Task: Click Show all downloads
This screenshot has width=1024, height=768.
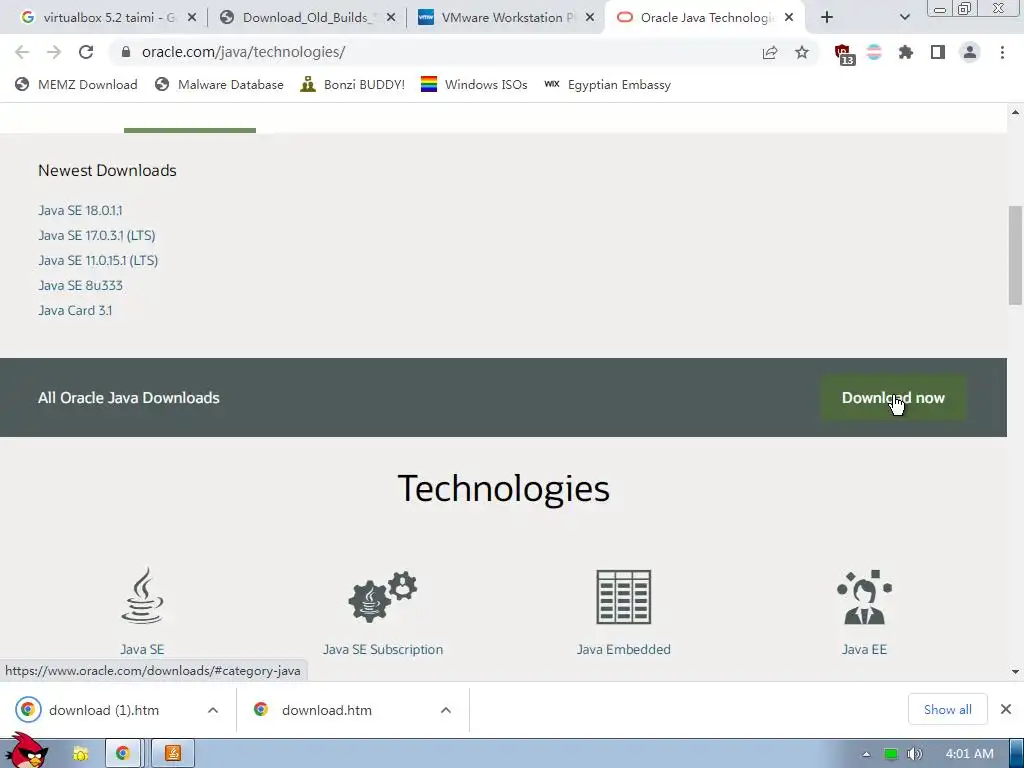Action: point(948,709)
